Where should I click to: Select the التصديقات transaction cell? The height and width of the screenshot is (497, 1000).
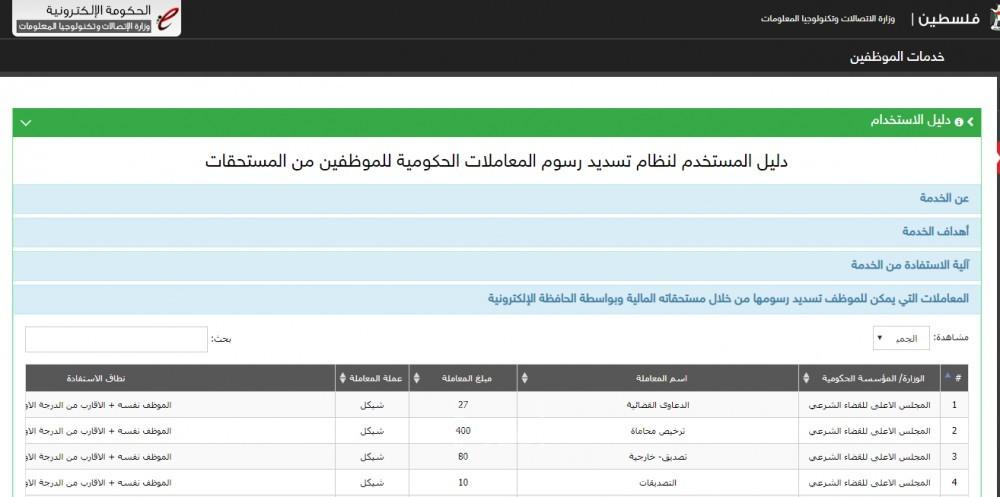pos(658,482)
